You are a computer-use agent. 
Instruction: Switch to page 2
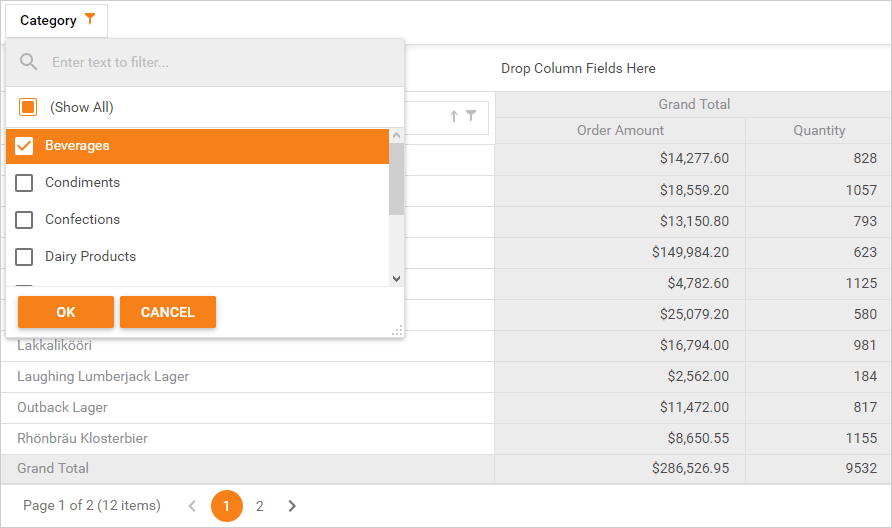coord(260,506)
